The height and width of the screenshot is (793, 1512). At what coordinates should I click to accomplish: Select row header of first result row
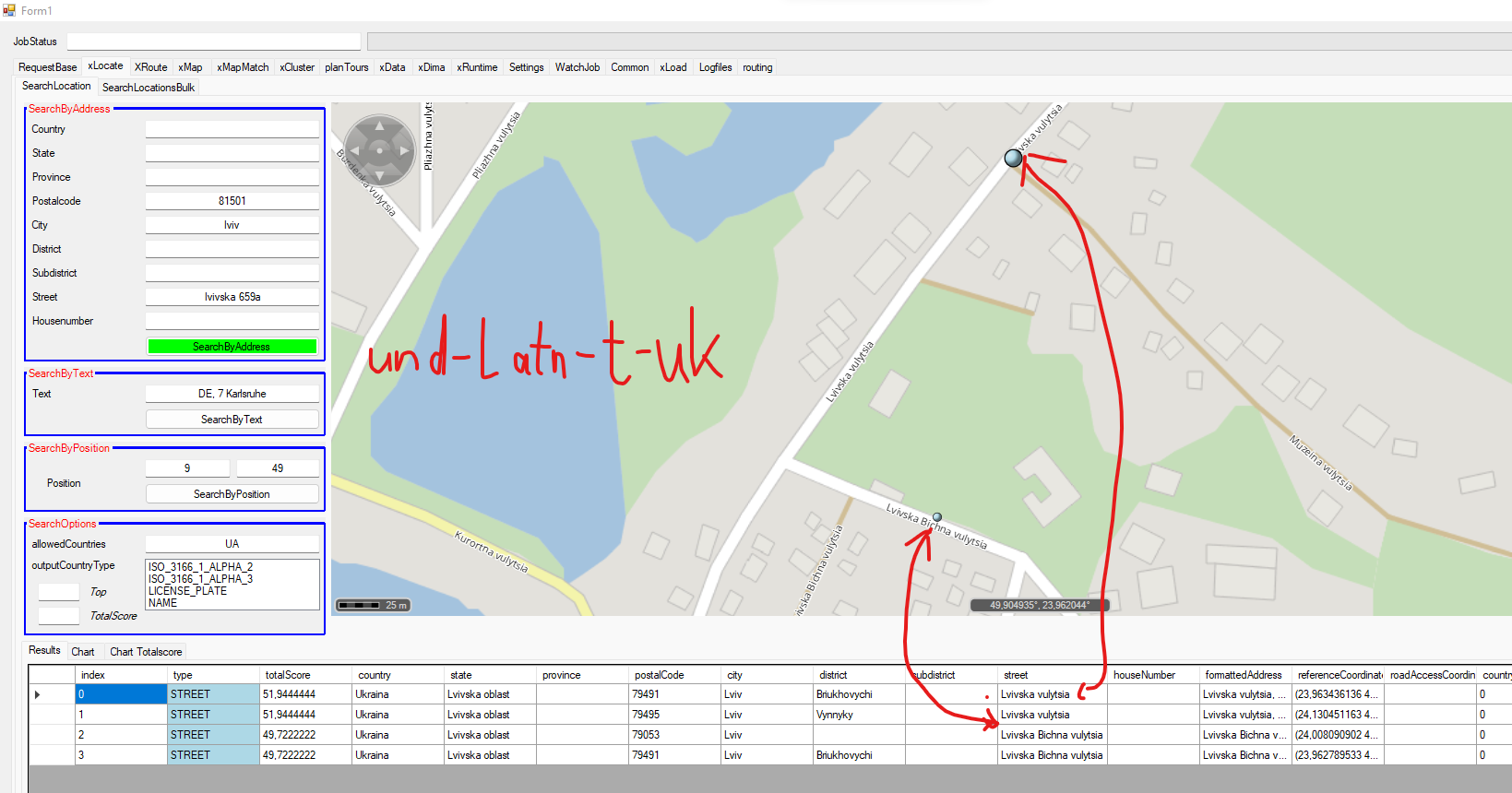pos(37,694)
